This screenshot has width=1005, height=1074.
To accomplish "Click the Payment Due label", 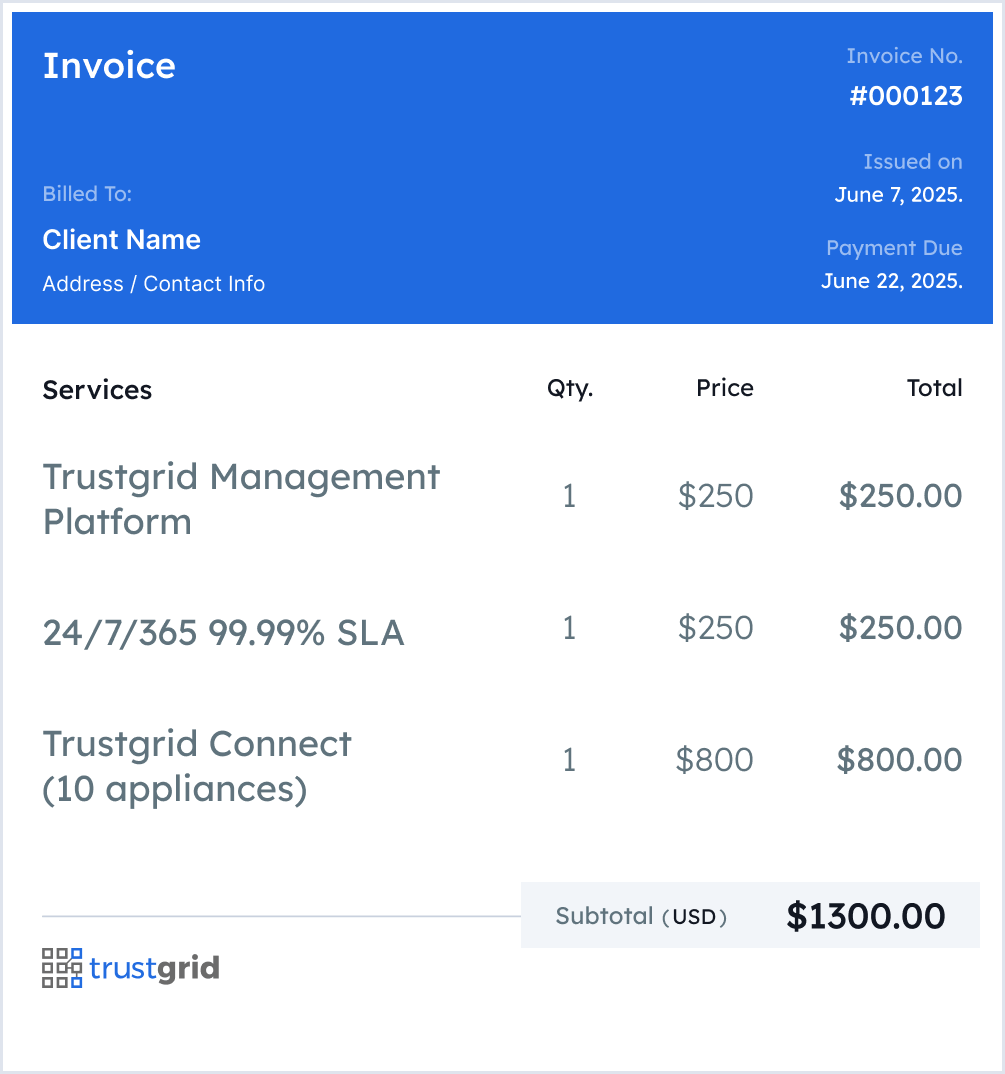I will click(894, 248).
